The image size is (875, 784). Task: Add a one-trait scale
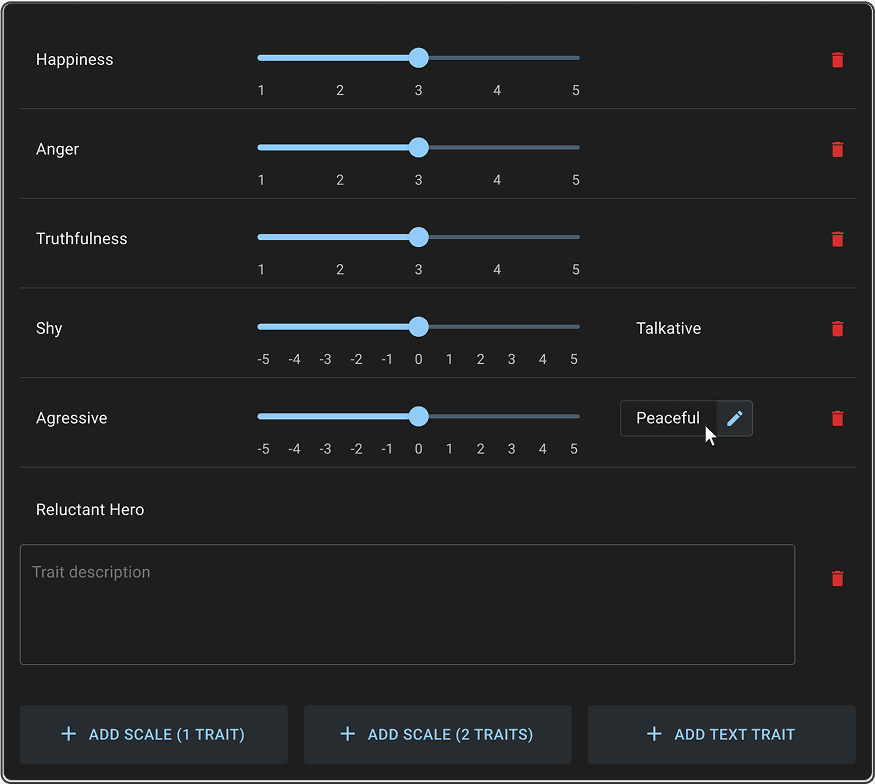click(154, 734)
